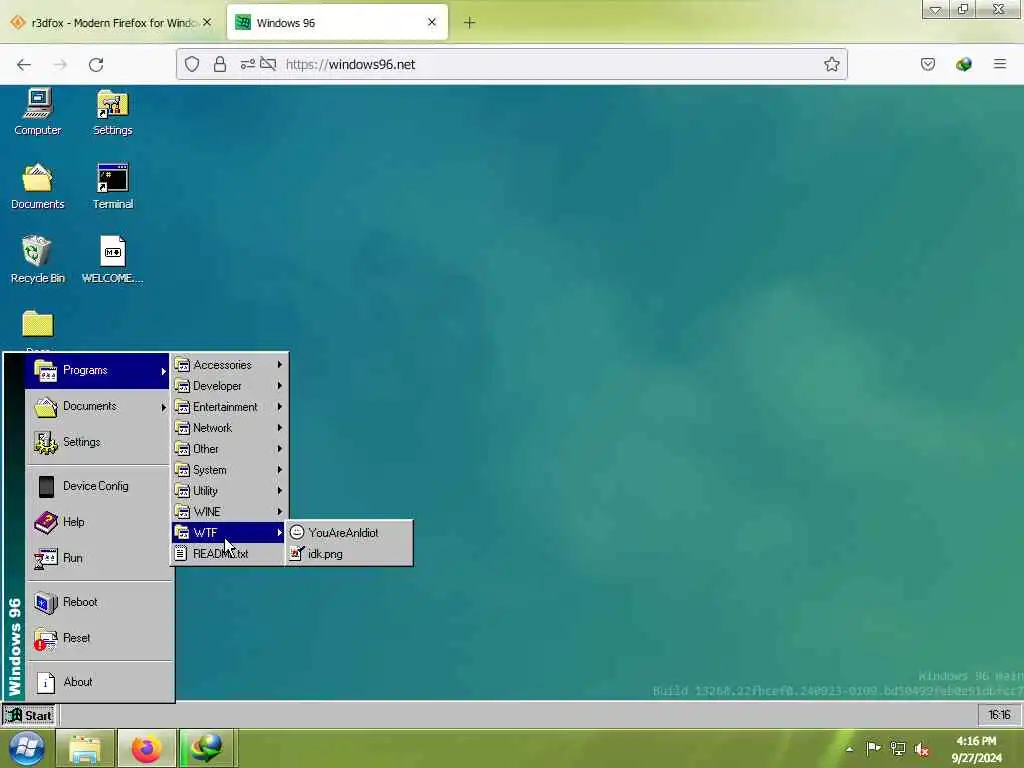Expand the Other programs folder
The image size is (1024, 768).
[x=229, y=449]
